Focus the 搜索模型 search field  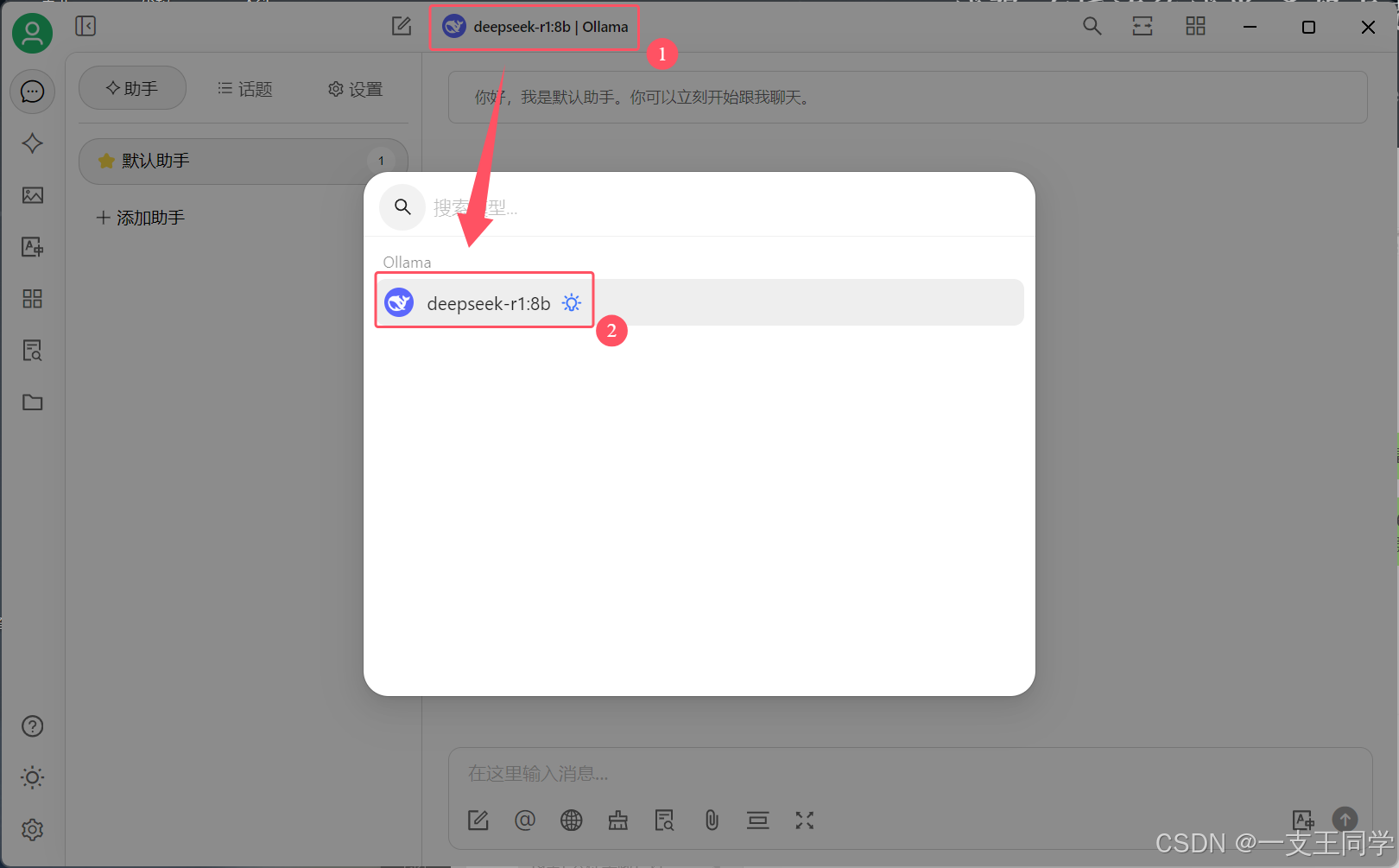(725, 207)
